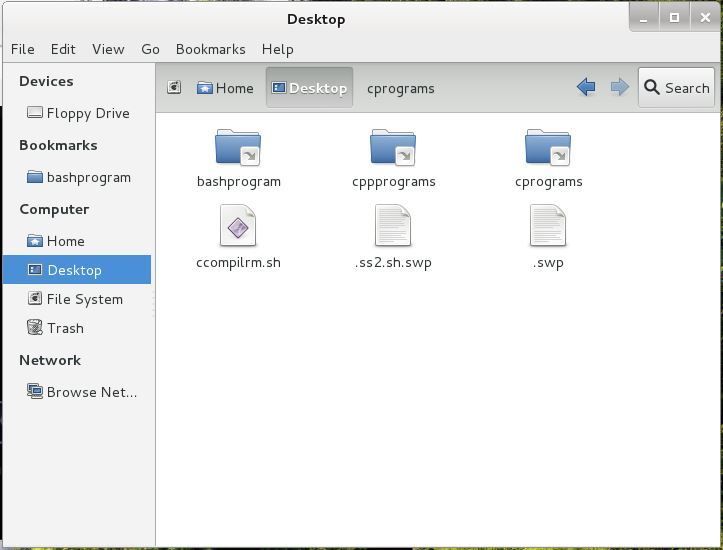Click the Browse Network computers icon
The height and width of the screenshot is (550, 723).
[x=35, y=391]
